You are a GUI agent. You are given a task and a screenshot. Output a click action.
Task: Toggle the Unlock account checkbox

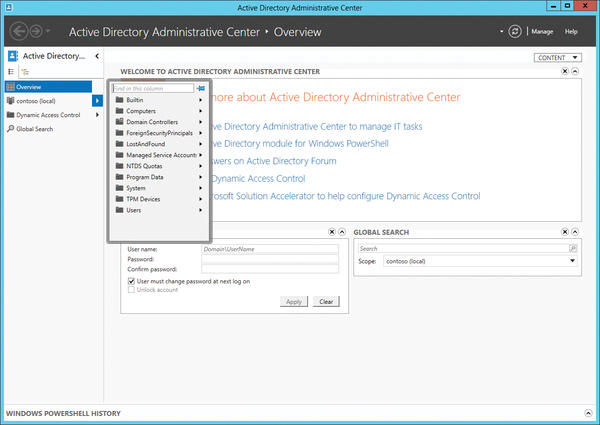point(131,290)
